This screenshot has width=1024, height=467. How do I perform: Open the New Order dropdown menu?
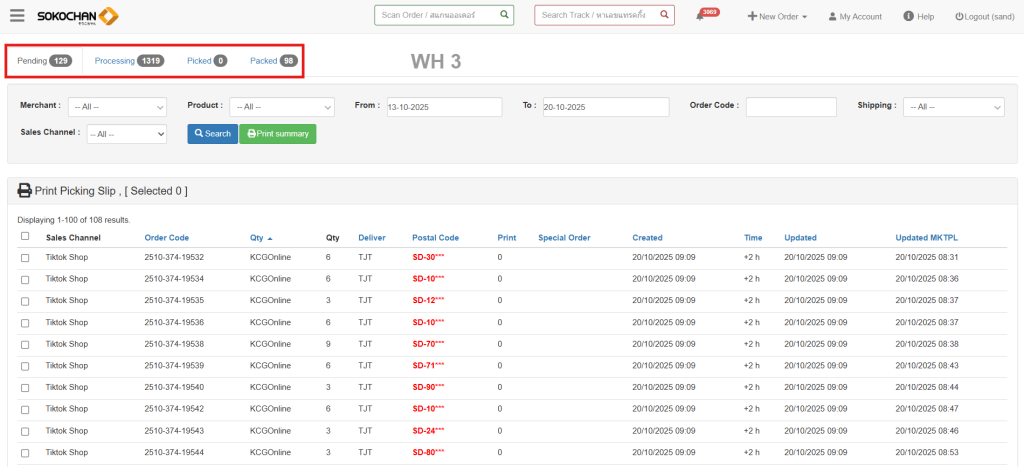click(777, 17)
